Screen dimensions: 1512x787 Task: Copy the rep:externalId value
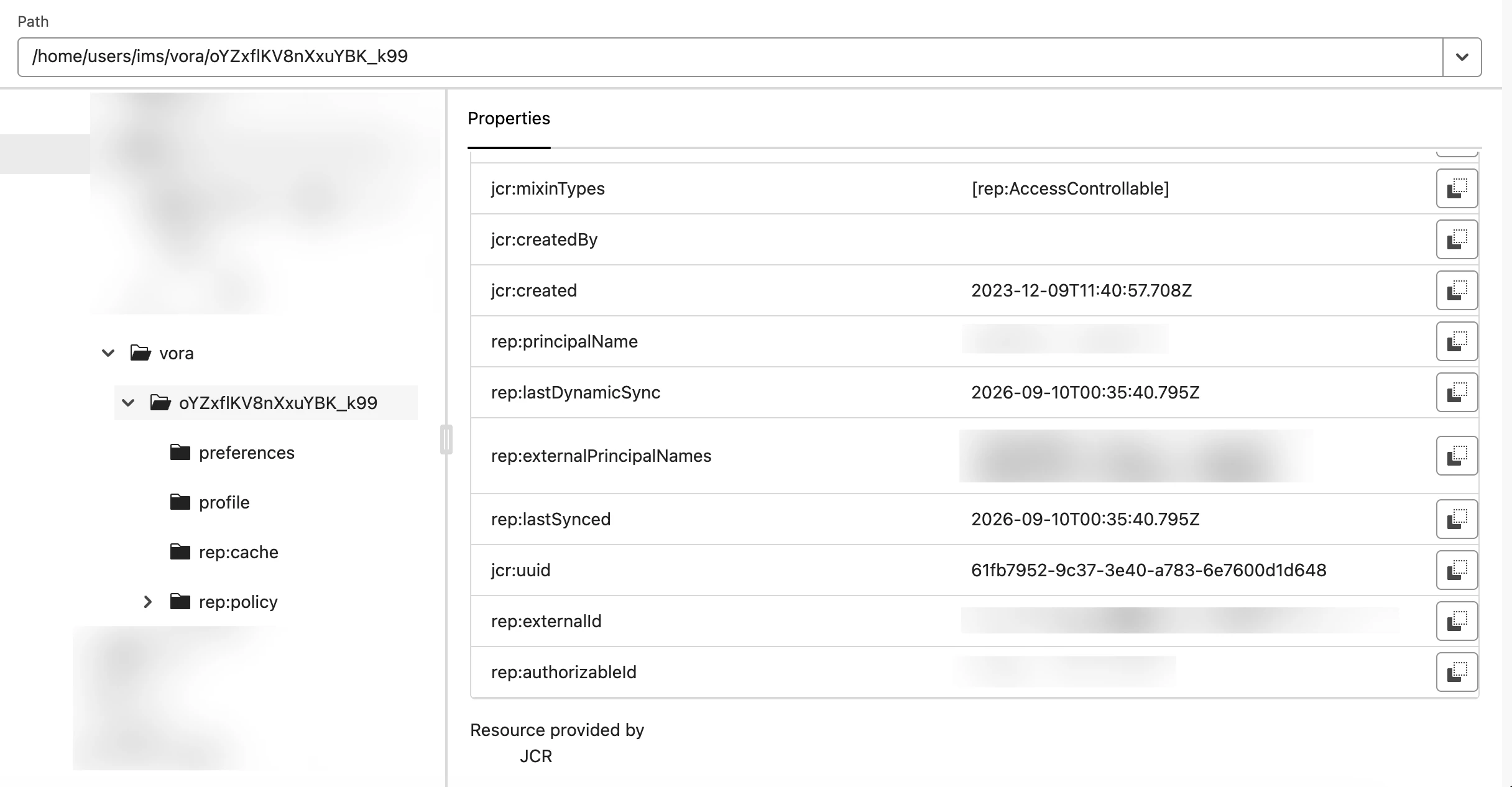click(1457, 621)
